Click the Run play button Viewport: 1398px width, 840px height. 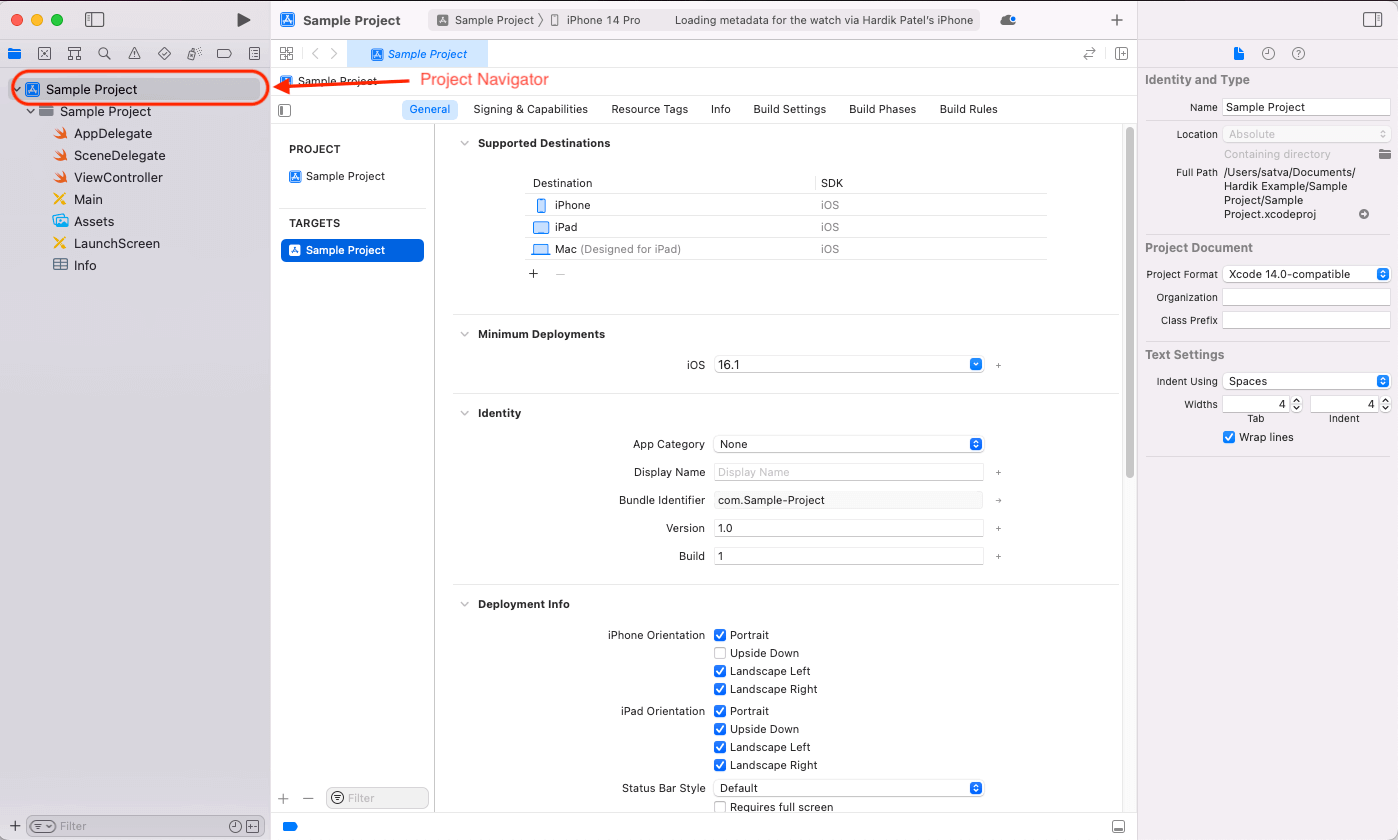click(243, 20)
